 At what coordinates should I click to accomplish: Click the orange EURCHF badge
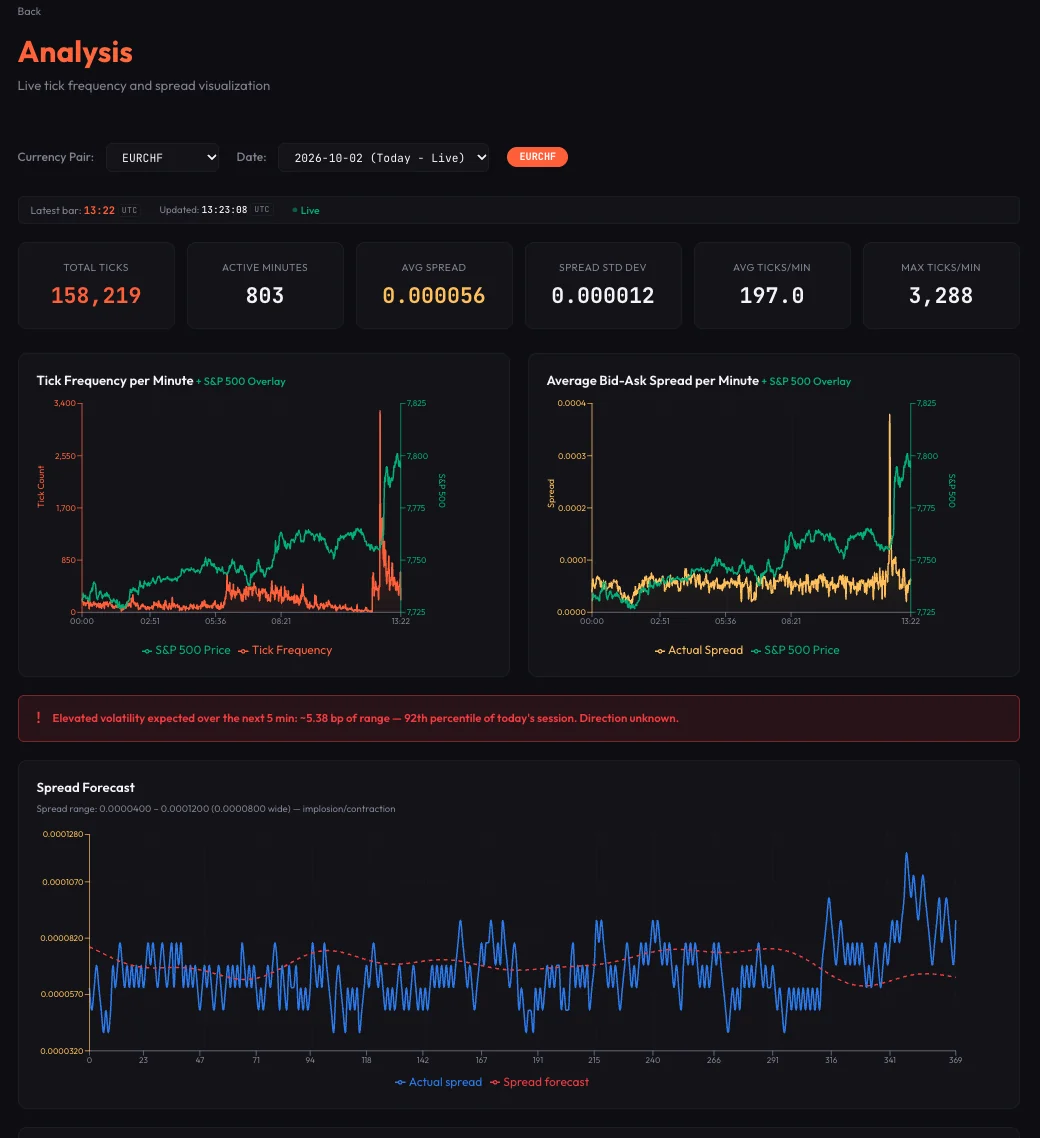(537, 157)
